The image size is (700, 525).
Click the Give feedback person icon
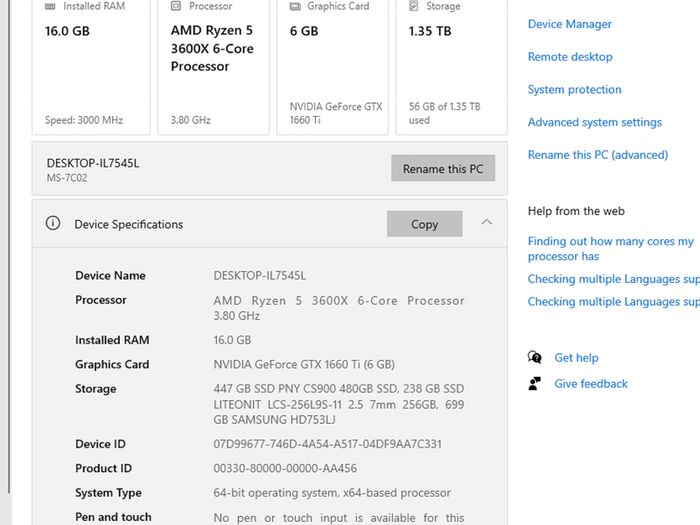point(534,383)
